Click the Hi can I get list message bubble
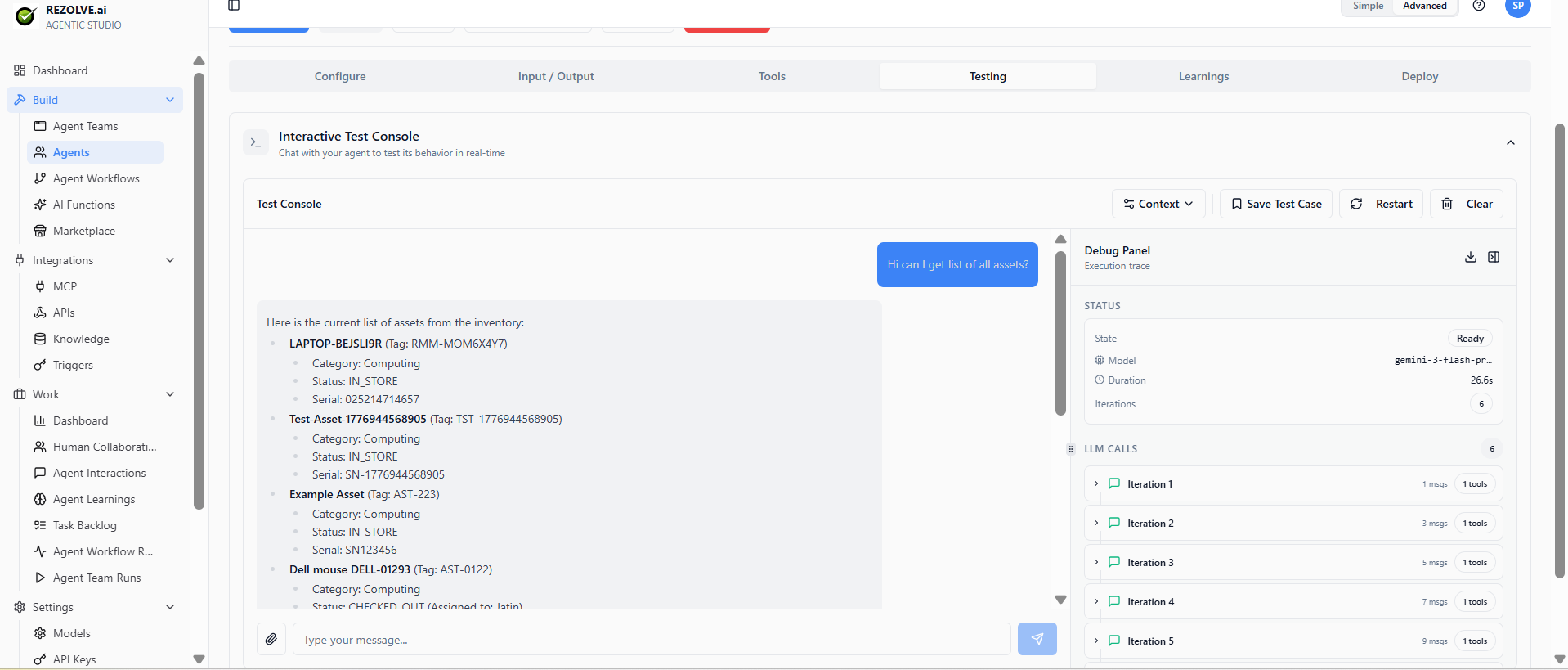The image size is (1568, 670). (x=957, y=264)
